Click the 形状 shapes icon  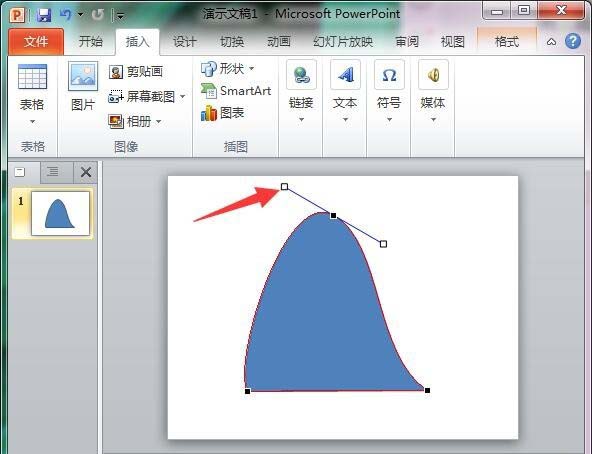(x=209, y=69)
